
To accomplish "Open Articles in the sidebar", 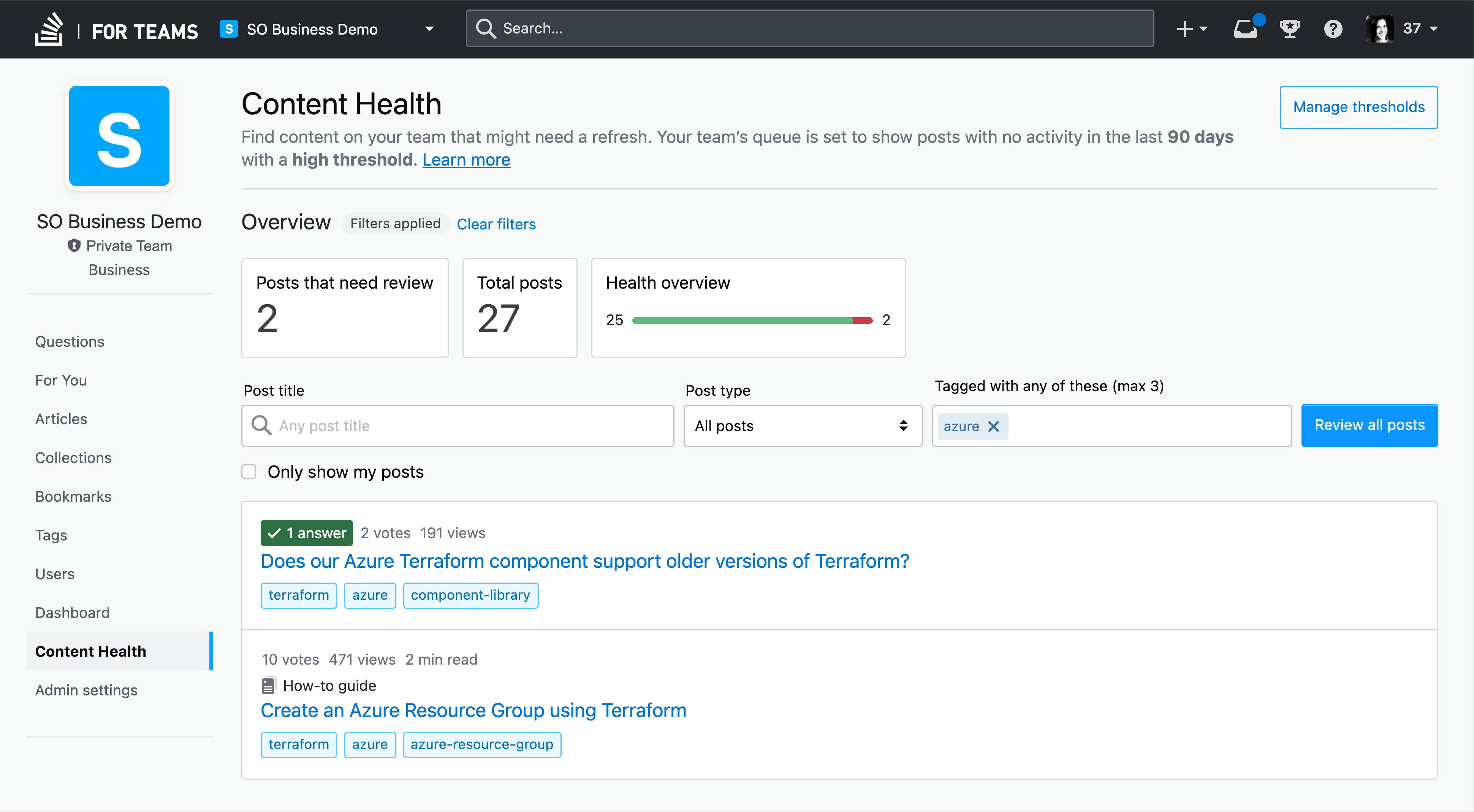I will click(61, 419).
